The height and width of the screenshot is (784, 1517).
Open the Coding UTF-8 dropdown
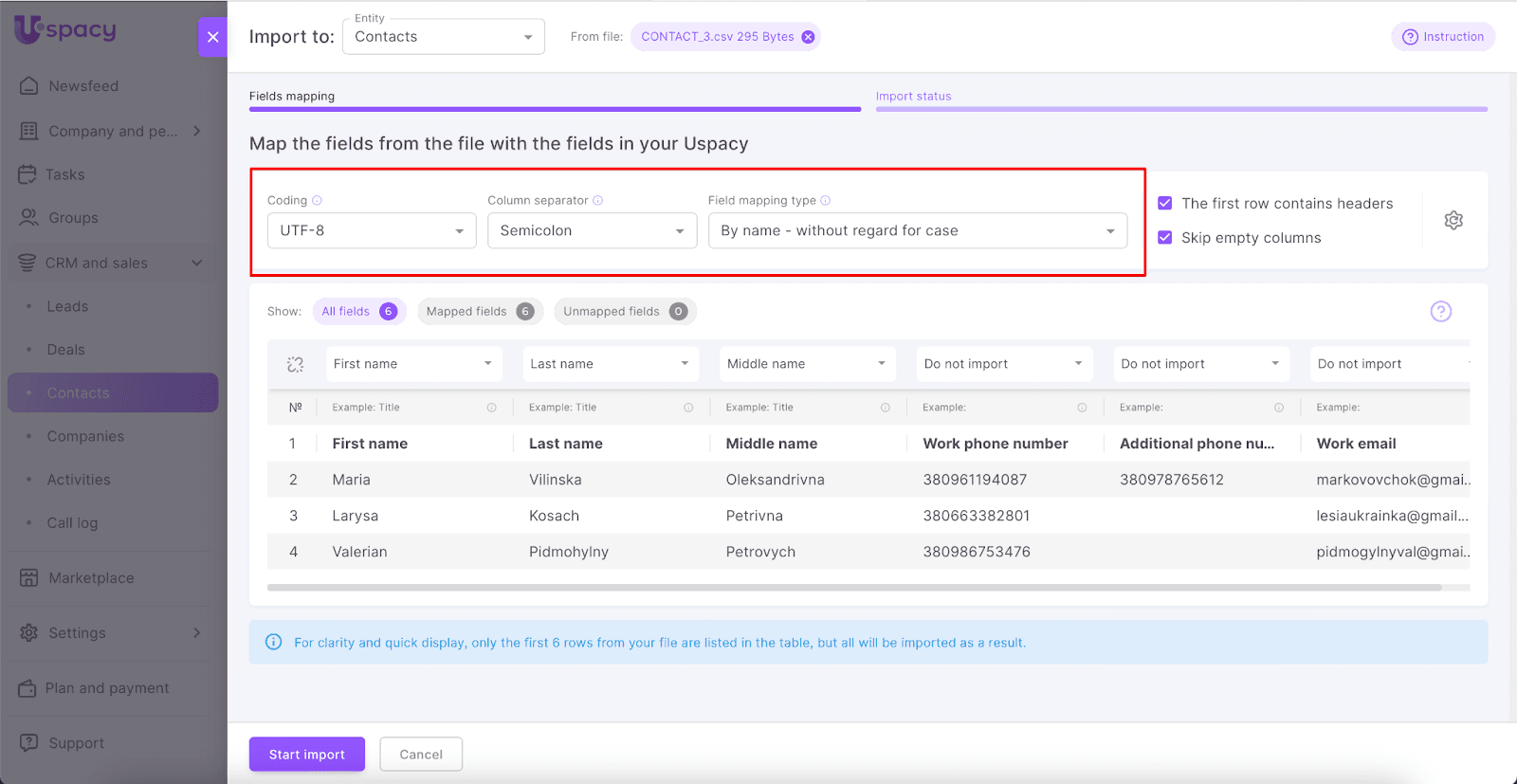(x=372, y=230)
